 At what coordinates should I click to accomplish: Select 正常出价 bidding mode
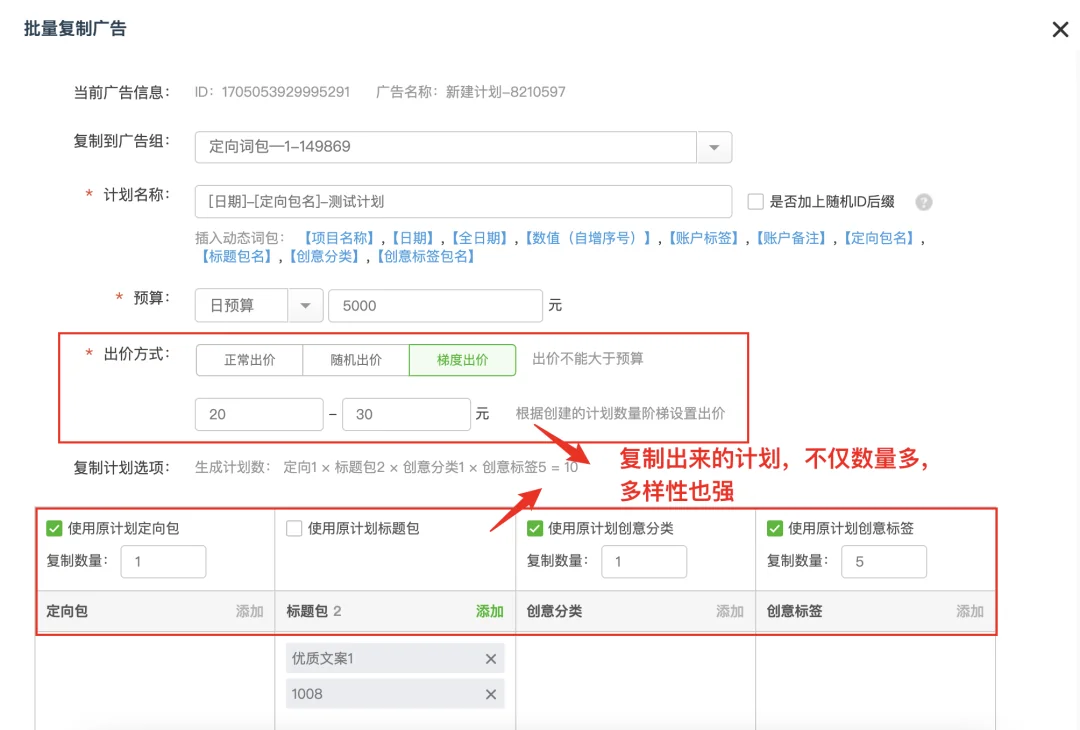(x=249, y=360)
